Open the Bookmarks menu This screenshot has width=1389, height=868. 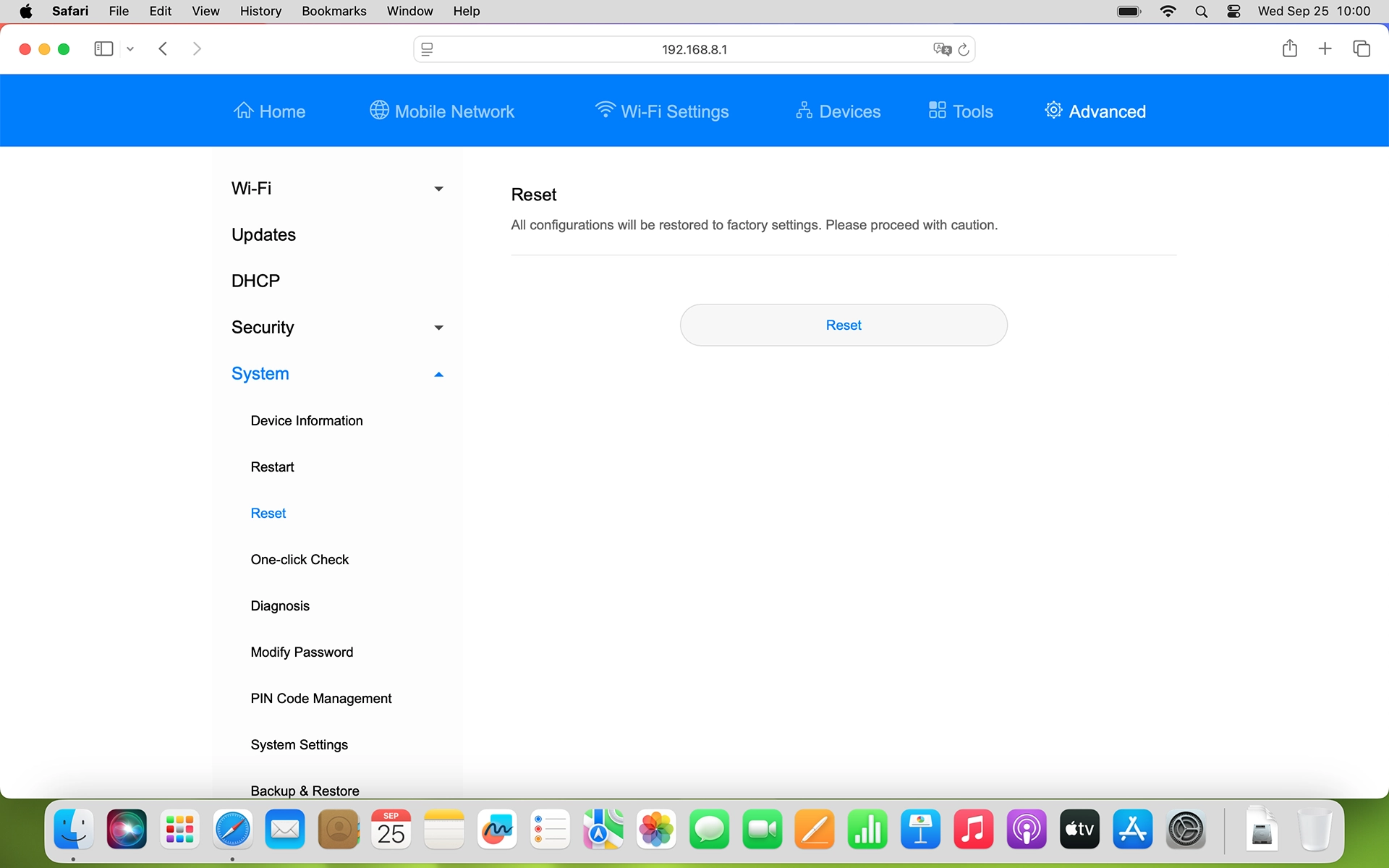334,11
